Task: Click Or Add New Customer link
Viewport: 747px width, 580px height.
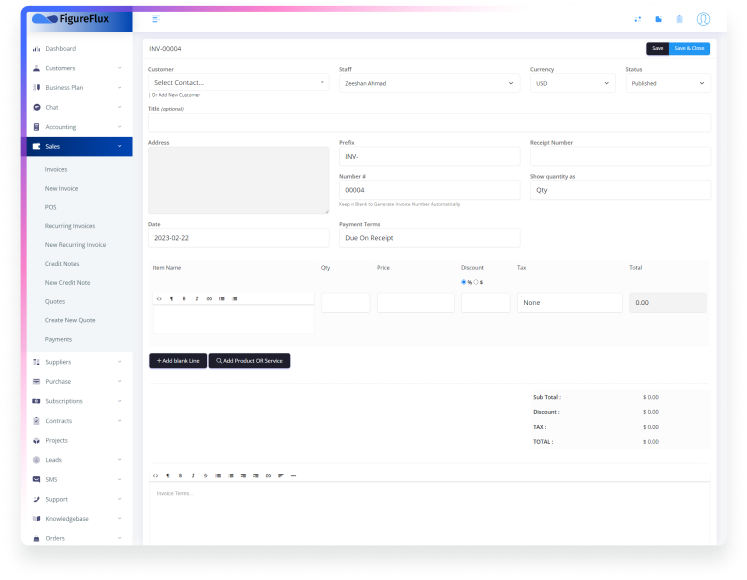Action: (176, 95)
